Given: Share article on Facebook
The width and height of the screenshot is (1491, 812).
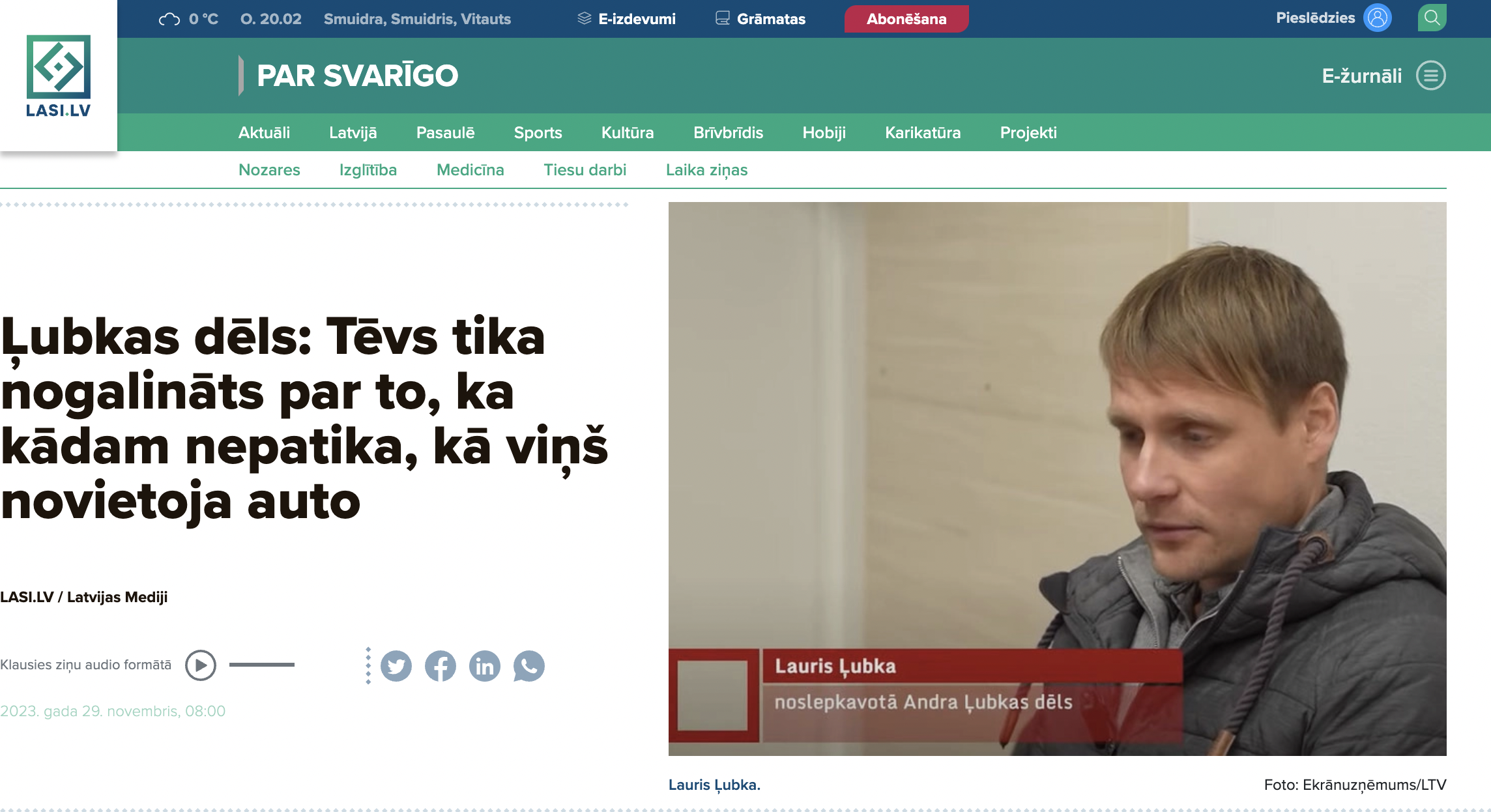Looking at the screenshot, I should [x=441, y=666].
